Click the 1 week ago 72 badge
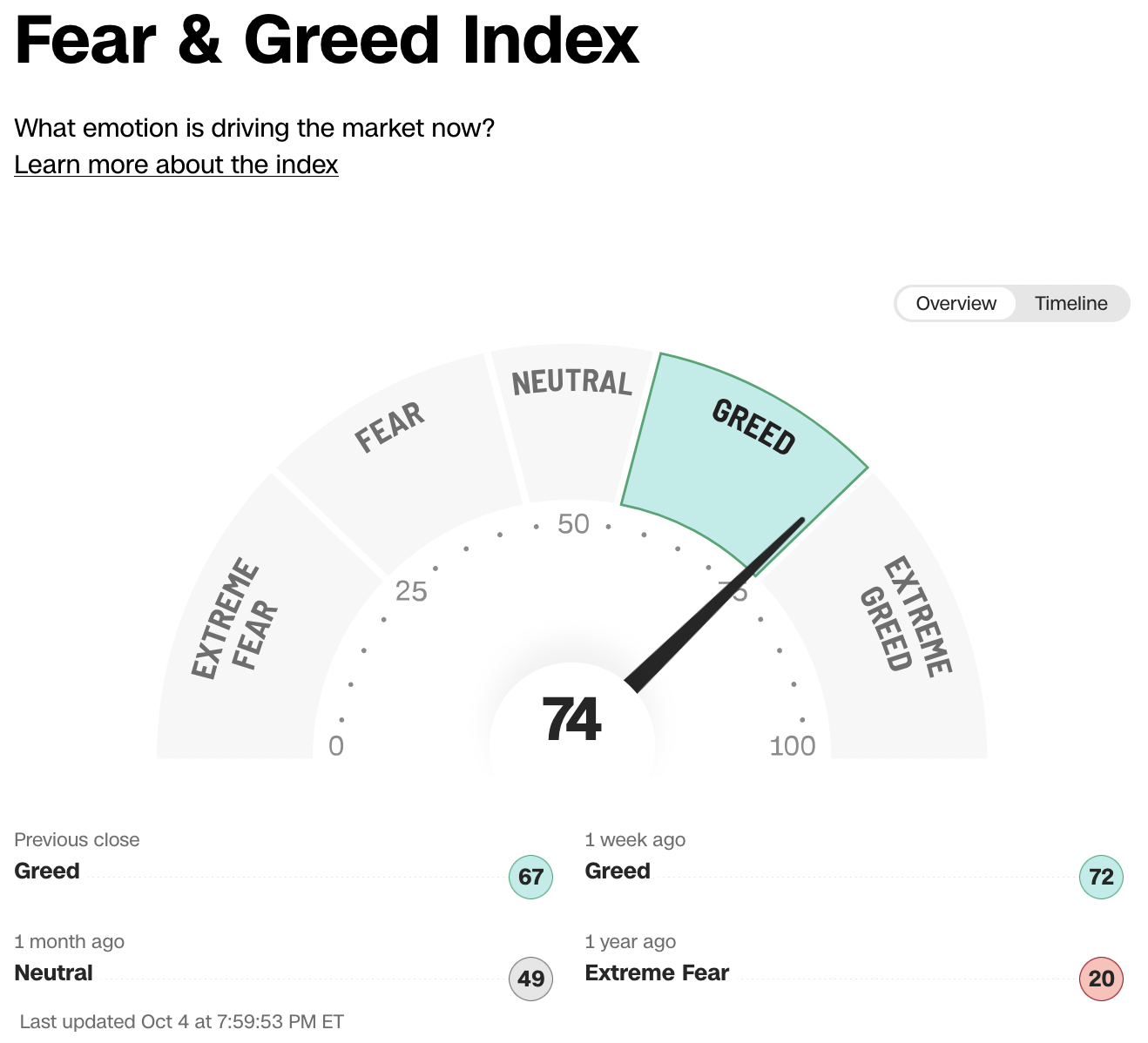This screenshot has height=1043, width=1148. pos(1101,877)
